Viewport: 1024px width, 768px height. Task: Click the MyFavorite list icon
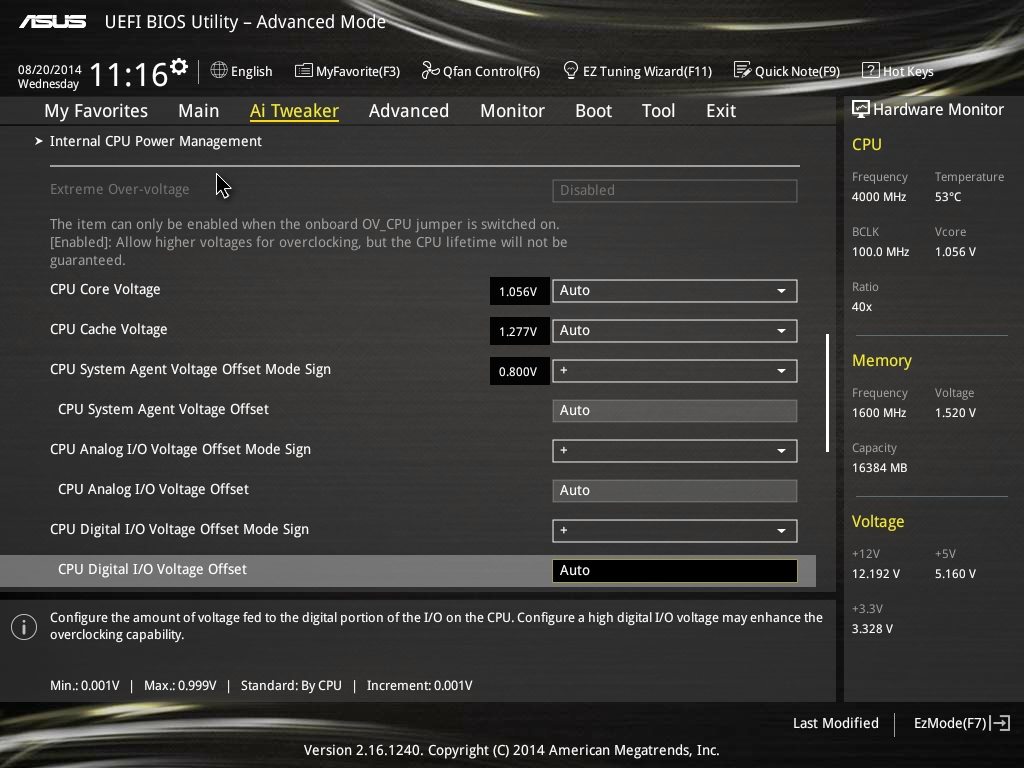[x=303, y=71]
